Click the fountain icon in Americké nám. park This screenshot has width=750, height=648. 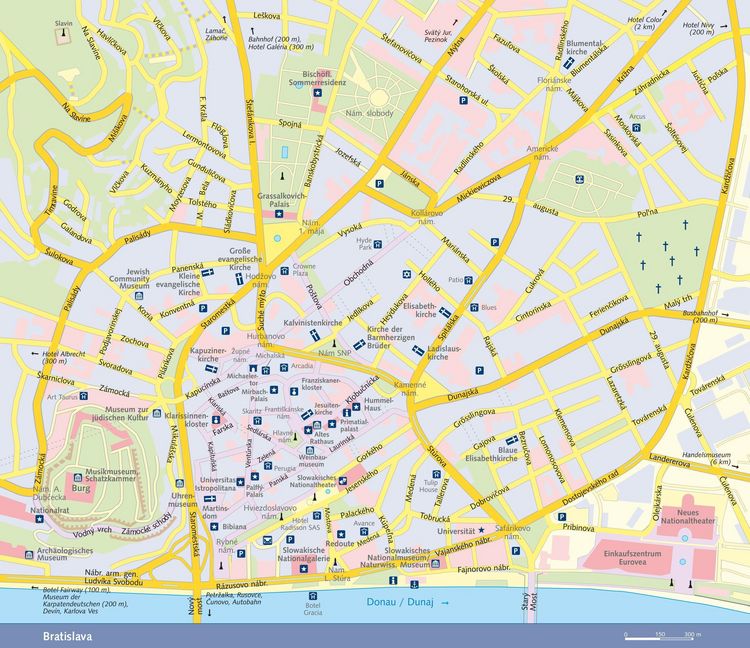click(580, 179)
